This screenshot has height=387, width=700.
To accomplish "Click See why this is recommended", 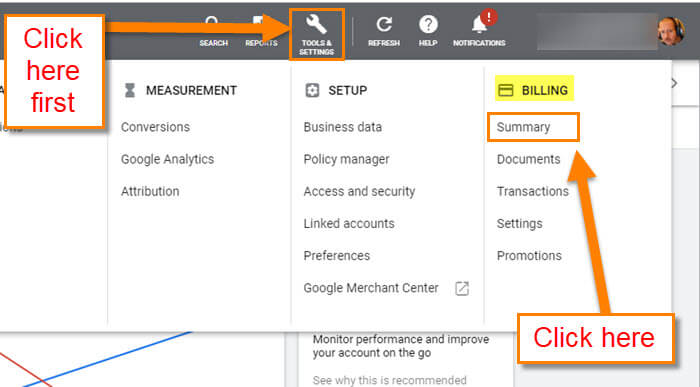I will pyautogui.click(x=389, y=380).
